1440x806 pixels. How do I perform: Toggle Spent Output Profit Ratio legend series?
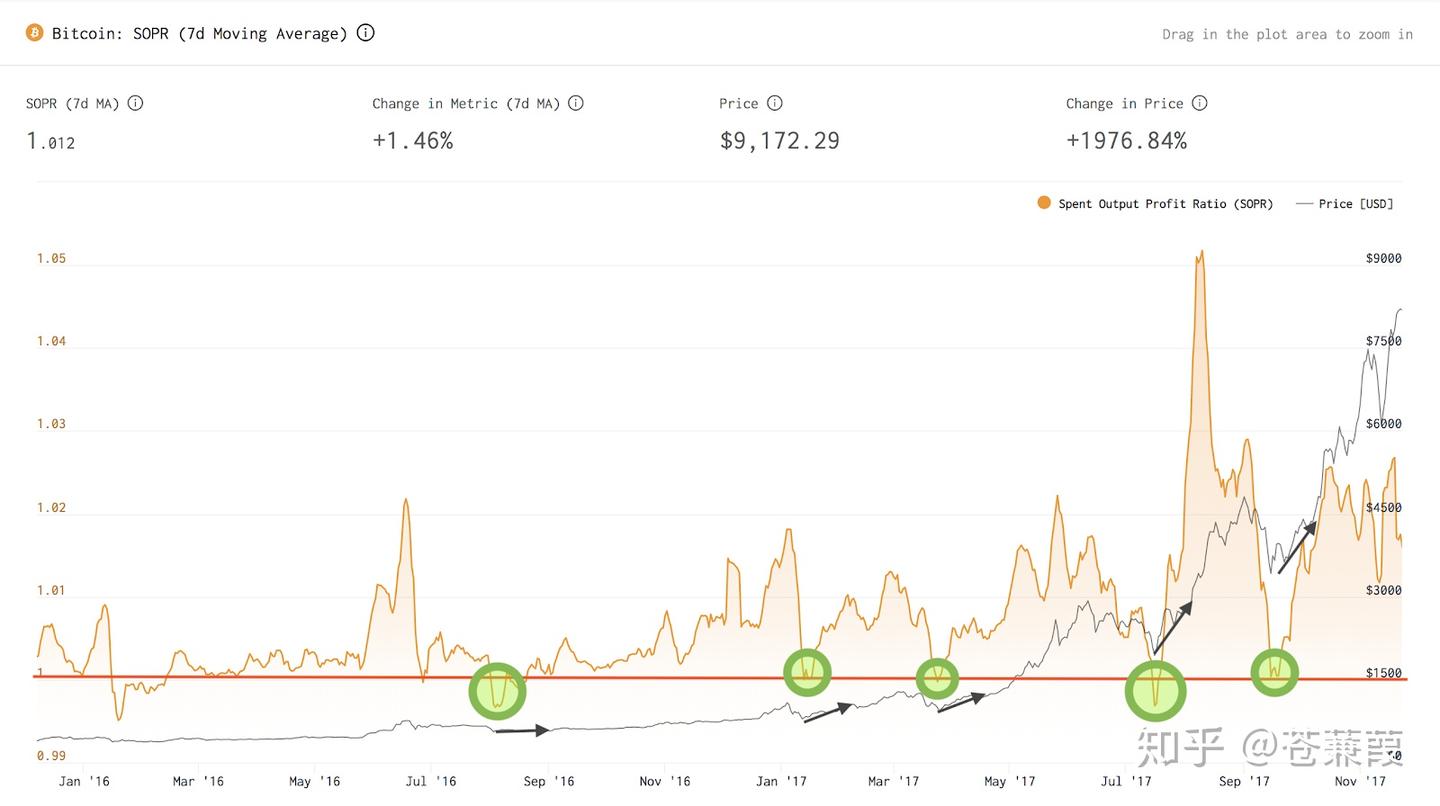coord(1165,204)
